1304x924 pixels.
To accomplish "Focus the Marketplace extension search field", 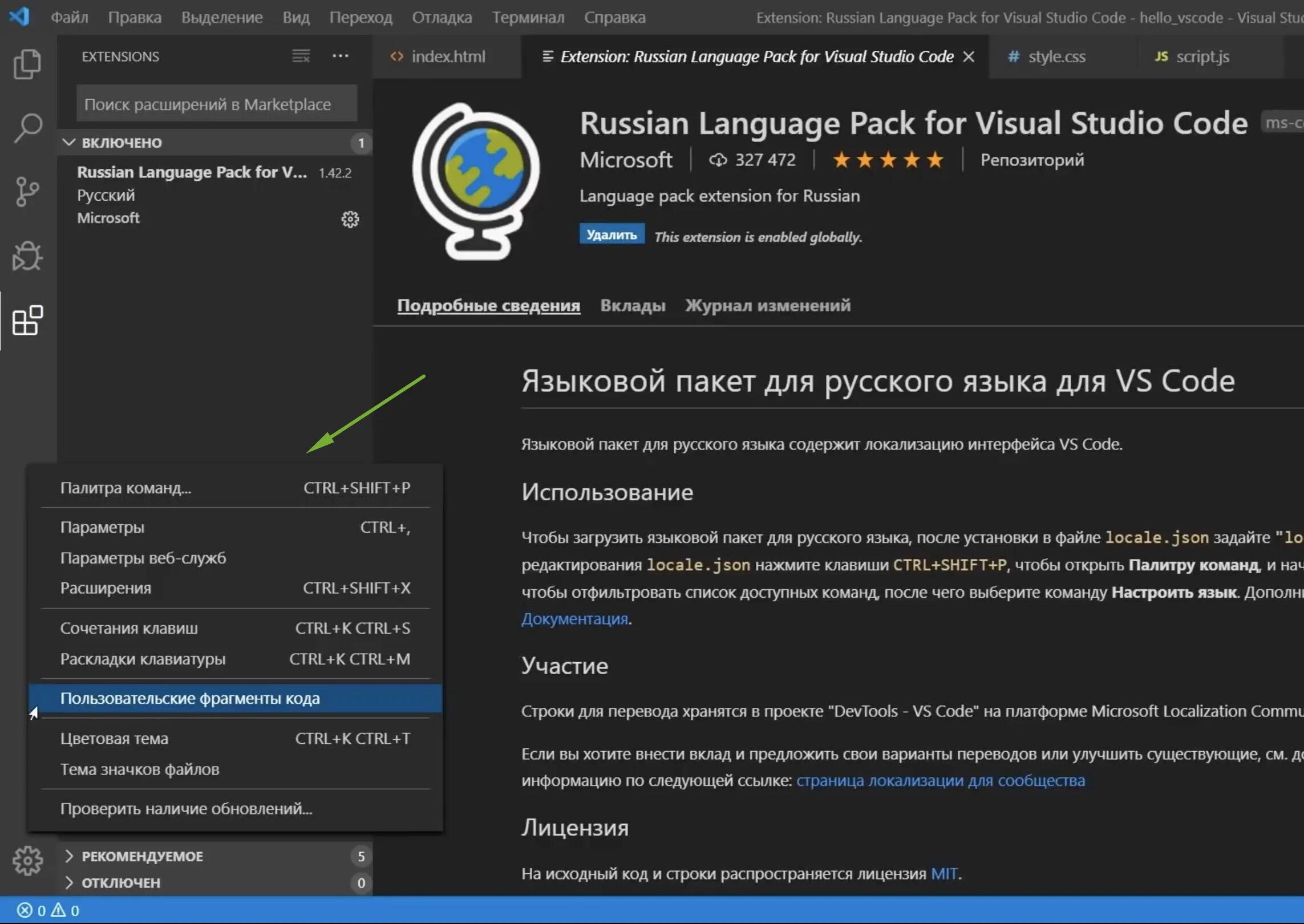I will point(217,104).
